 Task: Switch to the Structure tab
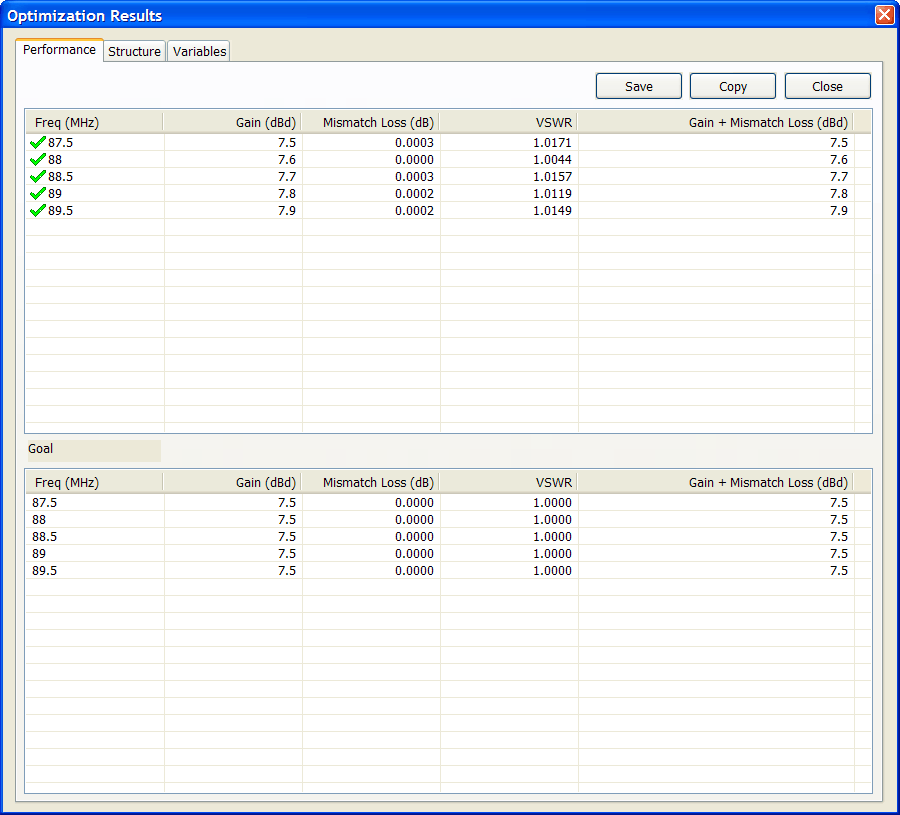point(134,51)
